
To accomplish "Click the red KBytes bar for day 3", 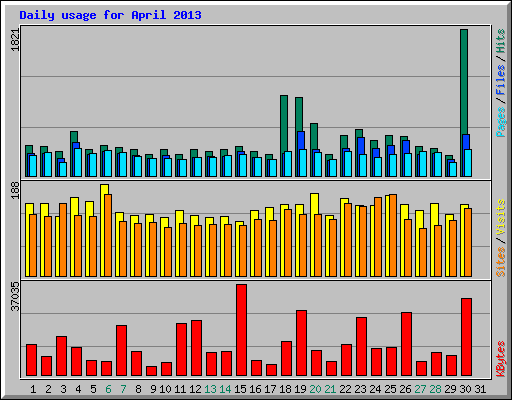I will [x=61, y=356].
